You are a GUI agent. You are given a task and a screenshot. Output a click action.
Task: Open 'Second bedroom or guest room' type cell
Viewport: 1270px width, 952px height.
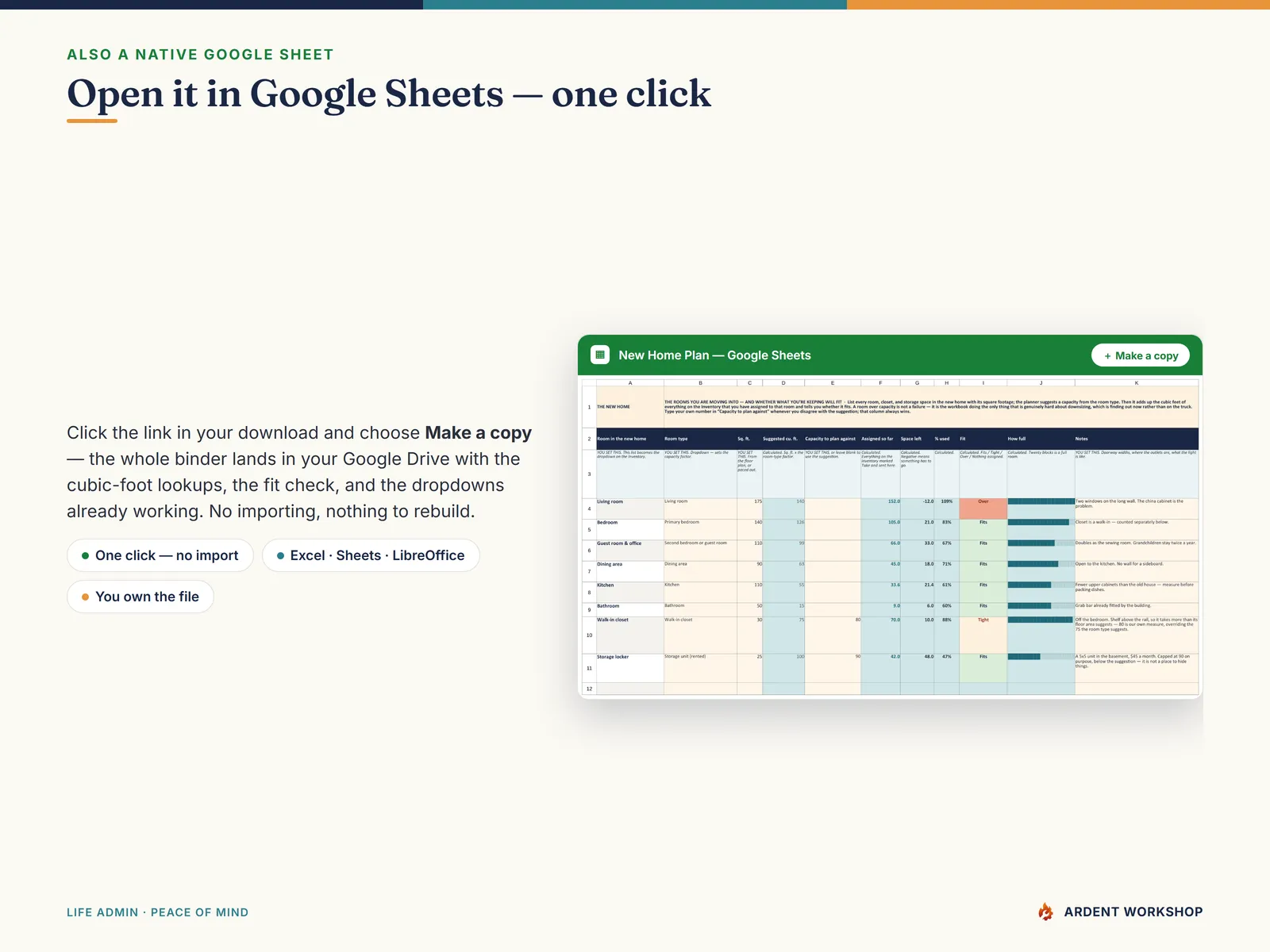[700, 551]
